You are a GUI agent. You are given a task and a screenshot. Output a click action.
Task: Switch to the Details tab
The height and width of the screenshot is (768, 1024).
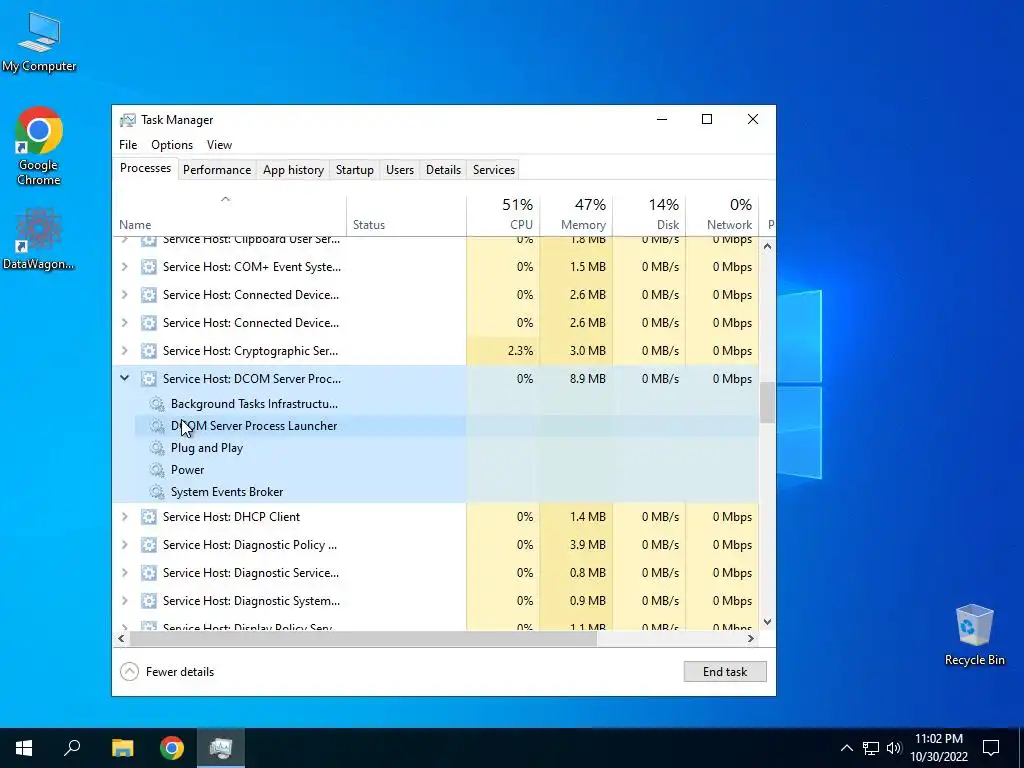pyautogui.click(x=443, y=170)
